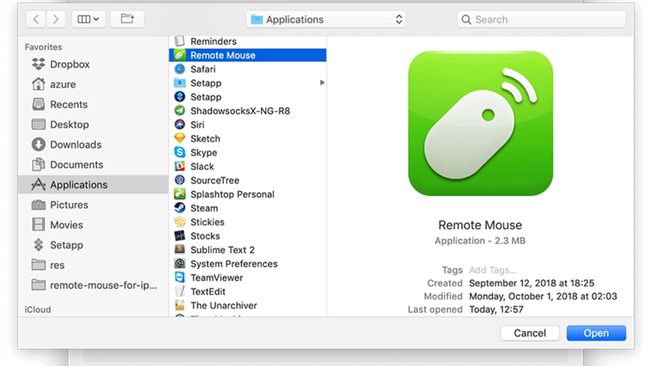Click the large Remote Mouse preview icon
The image size is (652, 366).
click(480, 124)
